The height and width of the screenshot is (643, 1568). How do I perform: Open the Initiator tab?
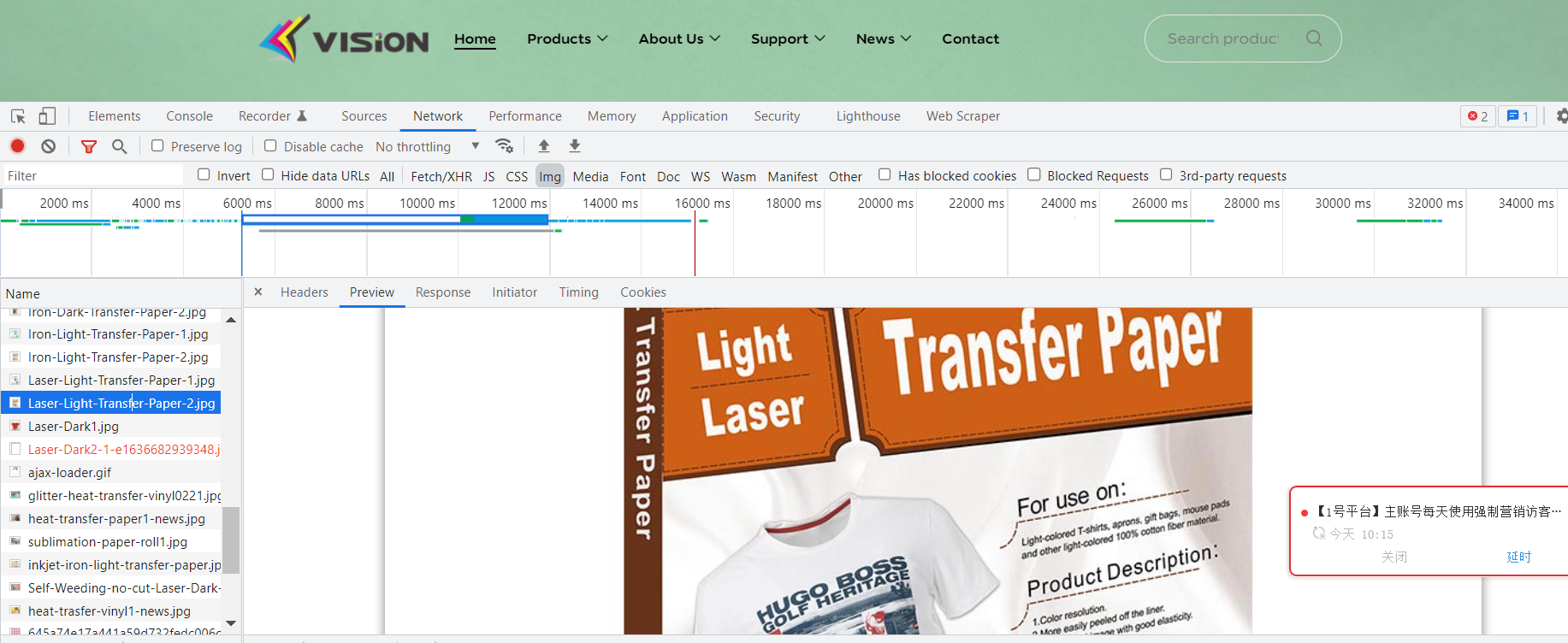[515, 292]
